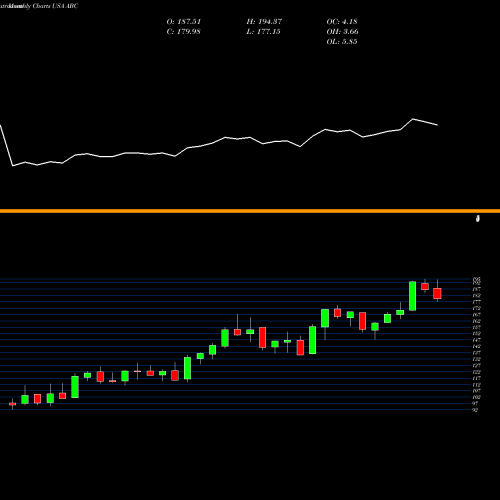The width and height of the screenshot is (500, 500).
Task: Click the OL: 5.85 percentage reading
Action: coord(342,42)
